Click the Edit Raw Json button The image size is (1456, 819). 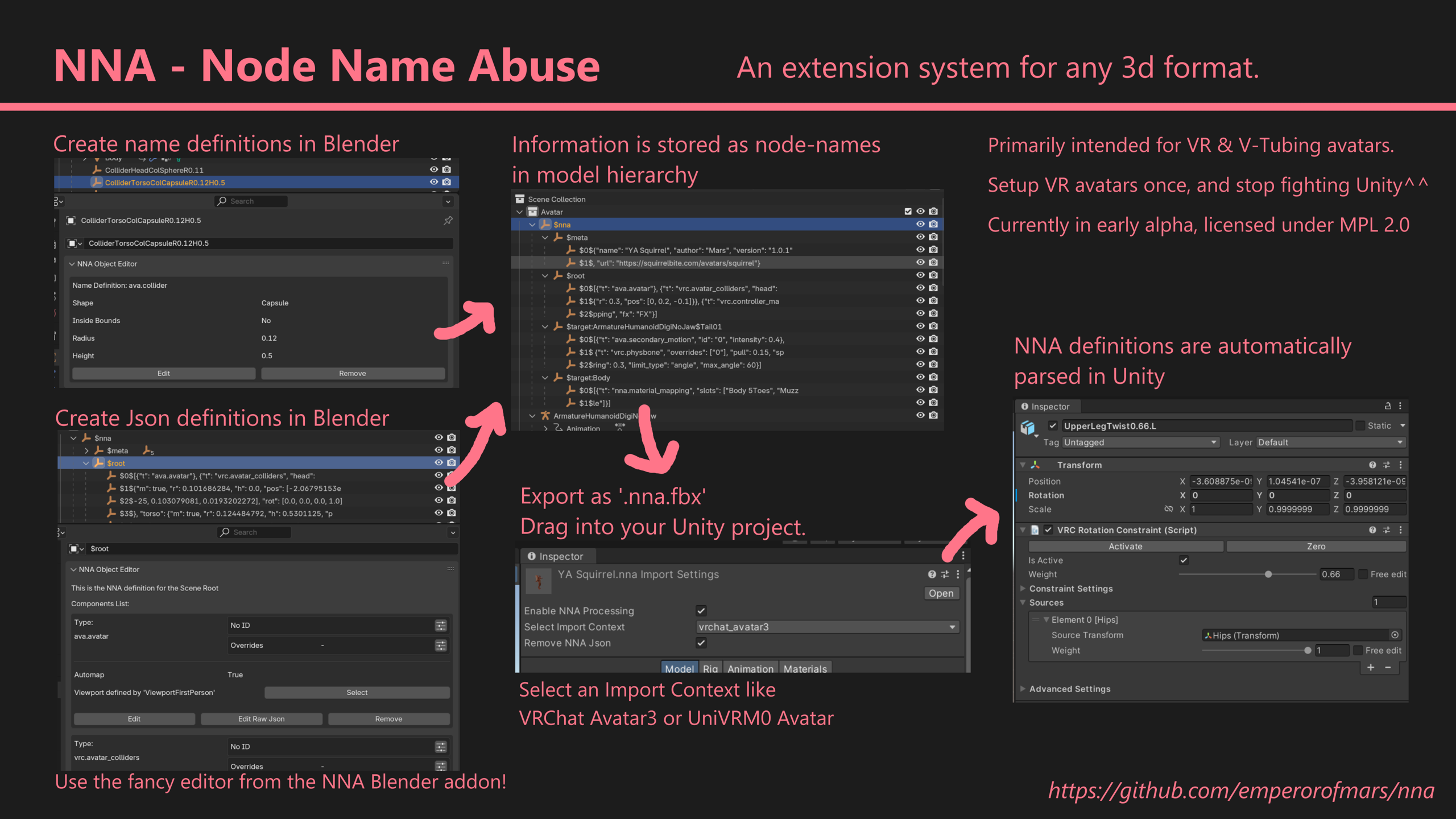[261, 719]
